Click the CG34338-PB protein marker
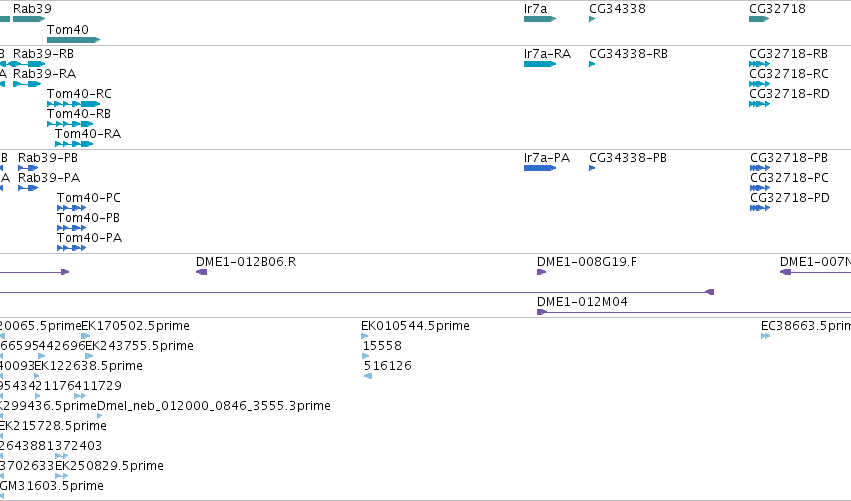Screen dimensions: 851x501 point(592,168)
